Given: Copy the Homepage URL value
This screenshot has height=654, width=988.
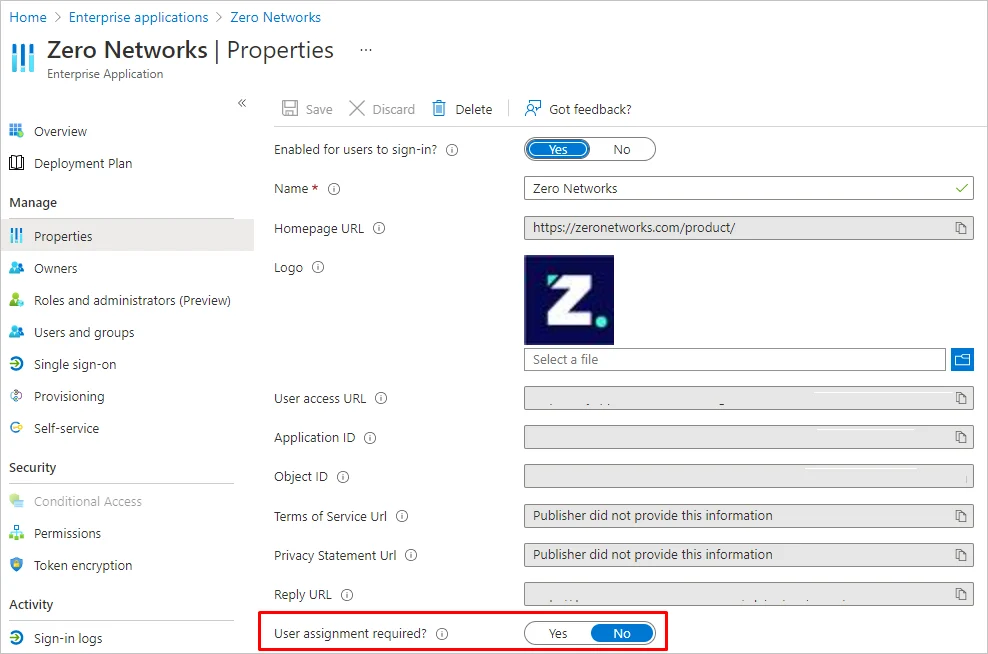Looking at the screenshot, I should pyautogui.click(x=960, y=228).
